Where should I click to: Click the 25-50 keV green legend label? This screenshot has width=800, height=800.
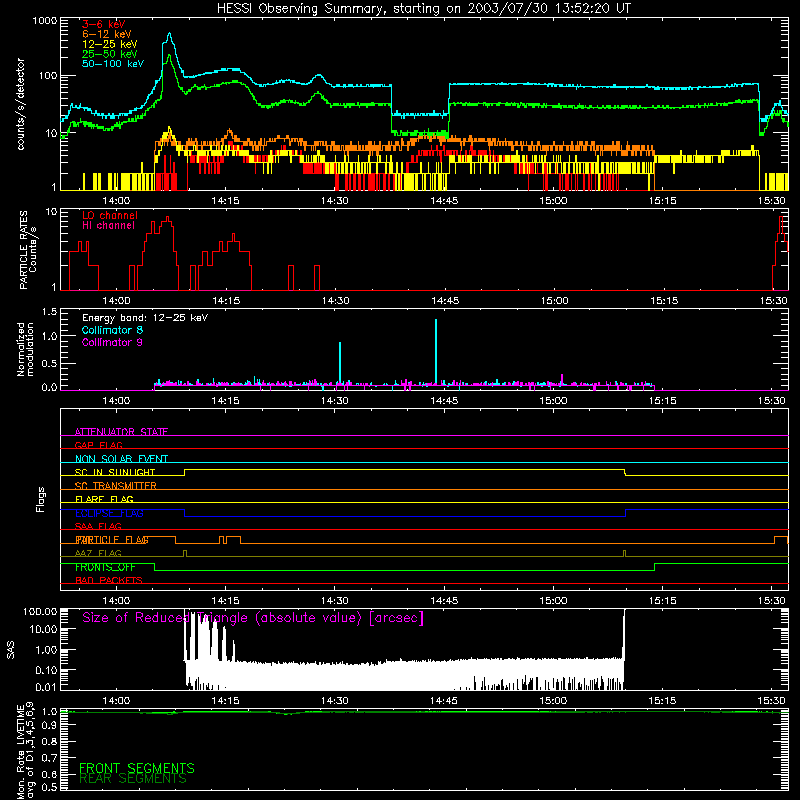pyautogui.click(x=109, y=54)
